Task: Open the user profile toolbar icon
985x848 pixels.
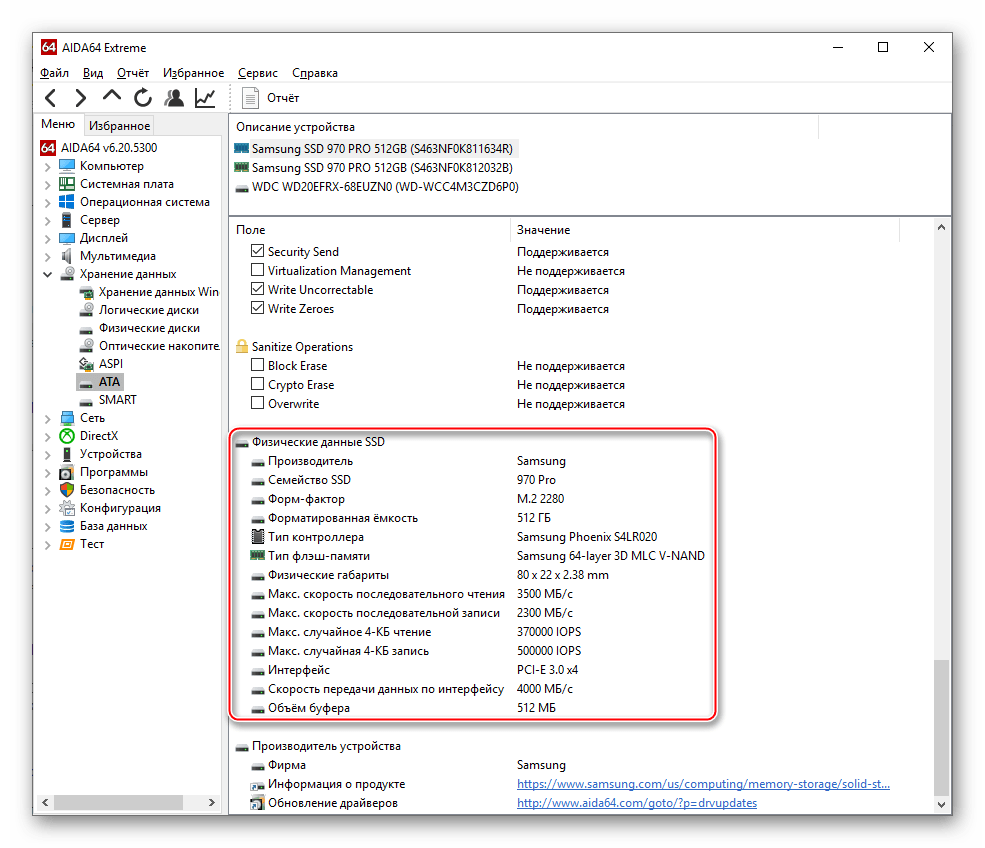Action: click(x=174, y=98)
